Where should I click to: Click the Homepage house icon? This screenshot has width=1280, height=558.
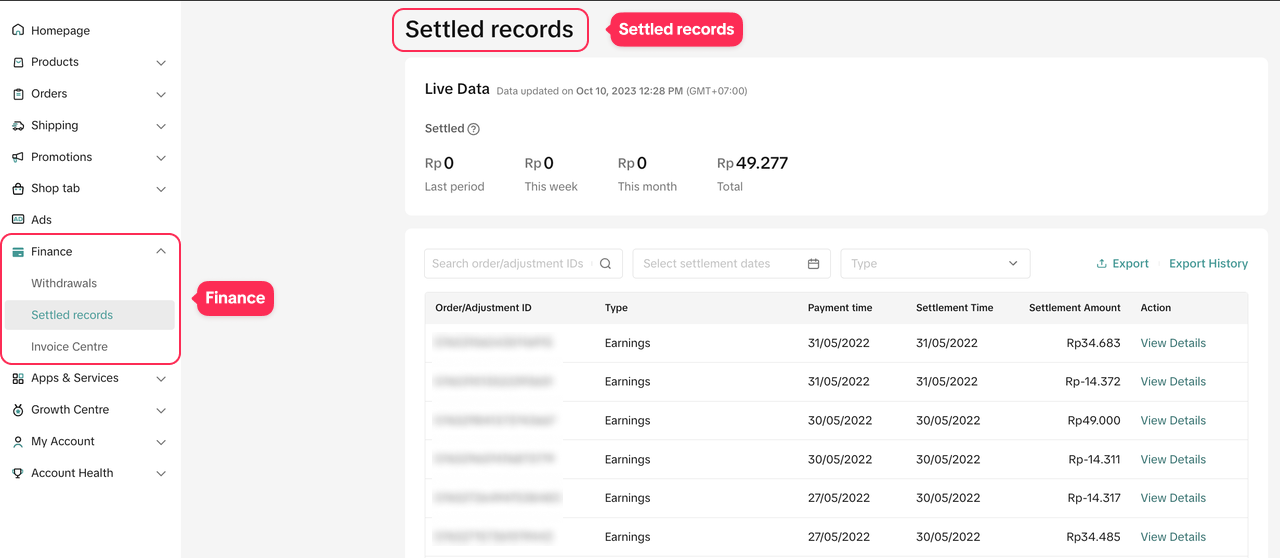click(18, 30)
